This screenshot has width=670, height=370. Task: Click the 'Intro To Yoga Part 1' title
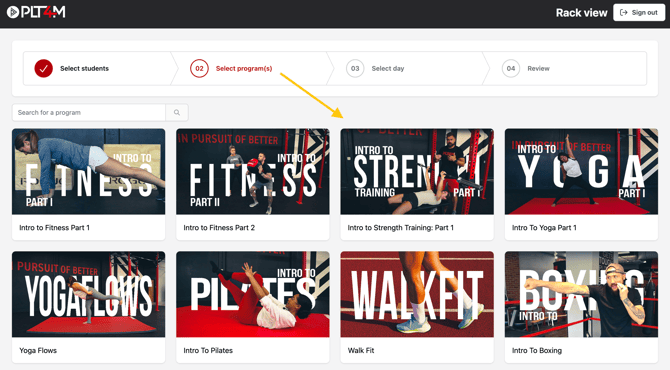(544, 228)
